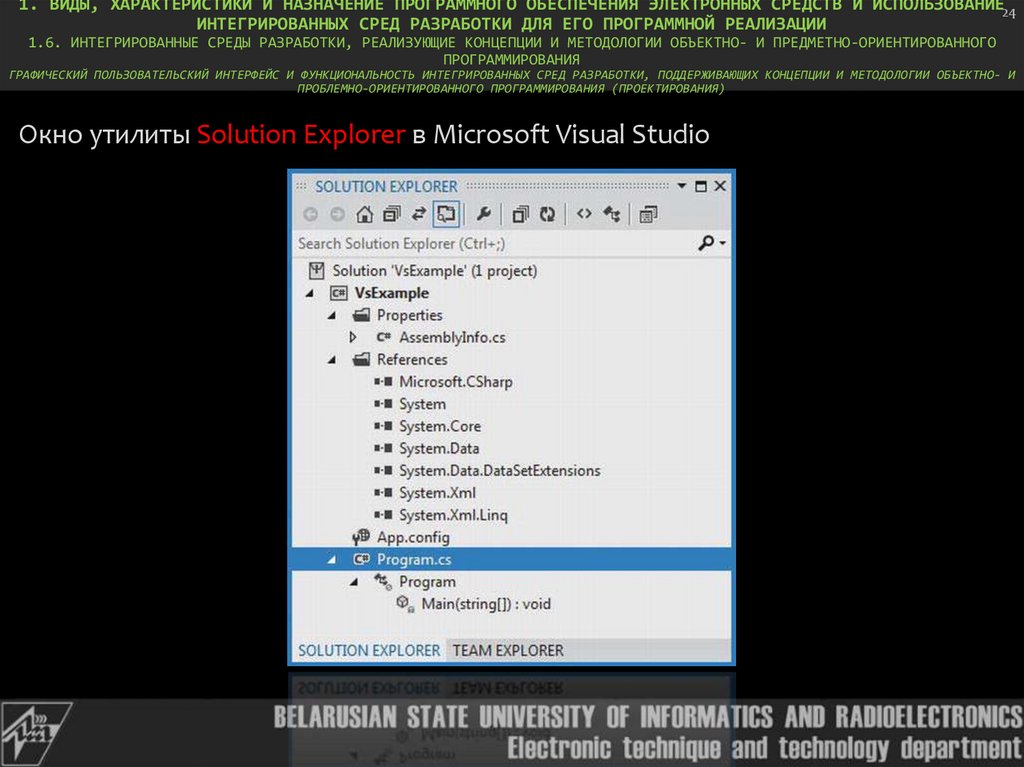Image resolution: width=1024 pixels, height=767 pixels.
Task: Click the Back navigation arrow icon
Action: point(310,214)
